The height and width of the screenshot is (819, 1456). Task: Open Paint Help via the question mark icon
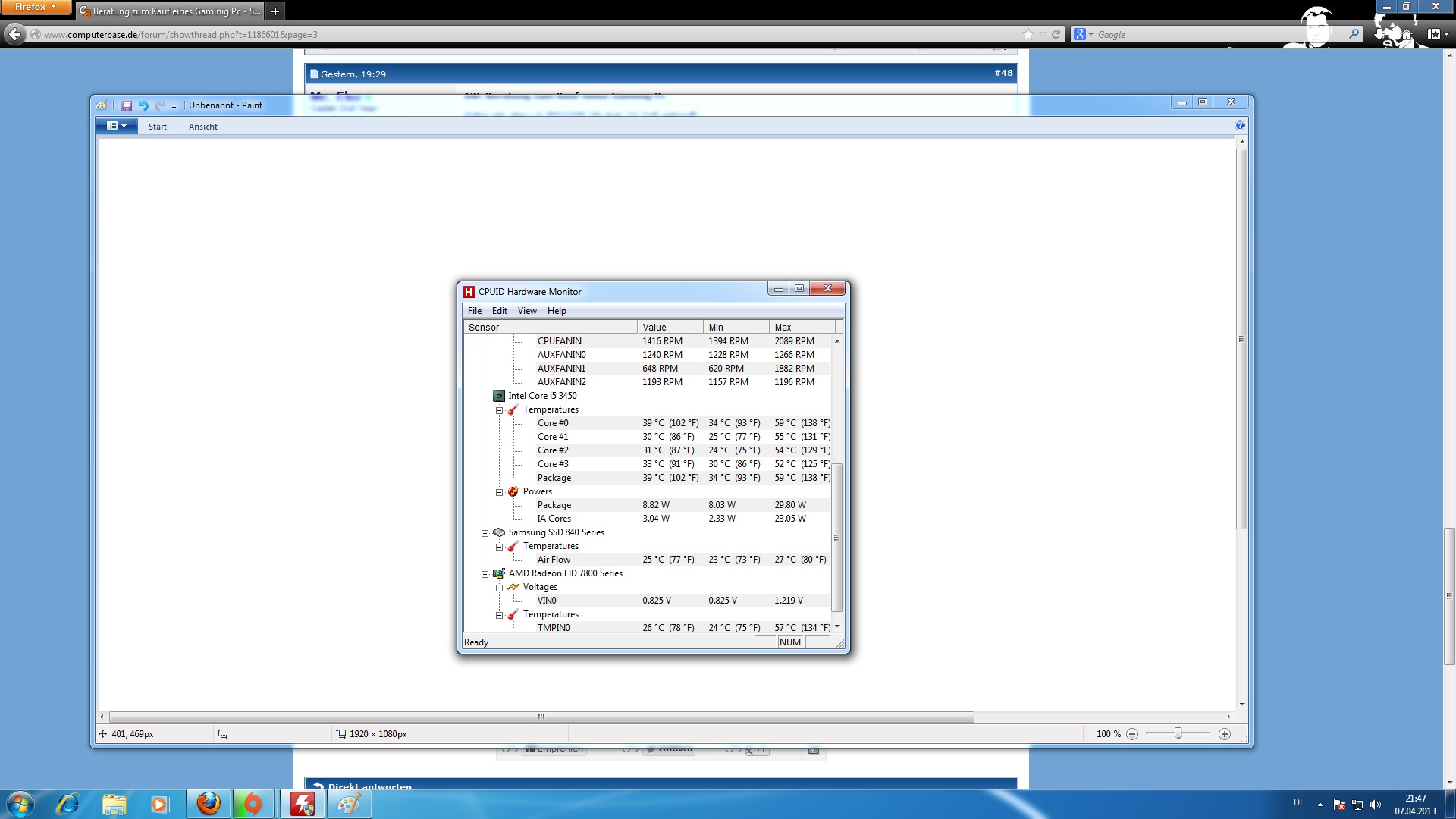[x=1240, y=126]
